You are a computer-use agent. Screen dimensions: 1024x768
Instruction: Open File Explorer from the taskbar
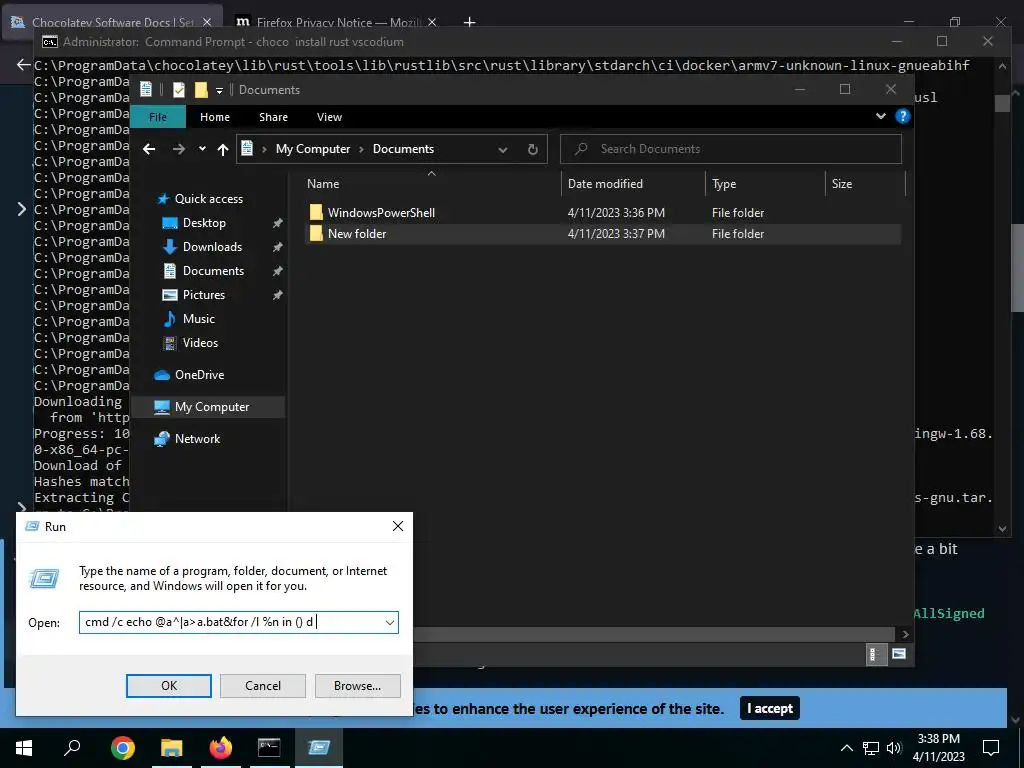(x=172, y=748)
